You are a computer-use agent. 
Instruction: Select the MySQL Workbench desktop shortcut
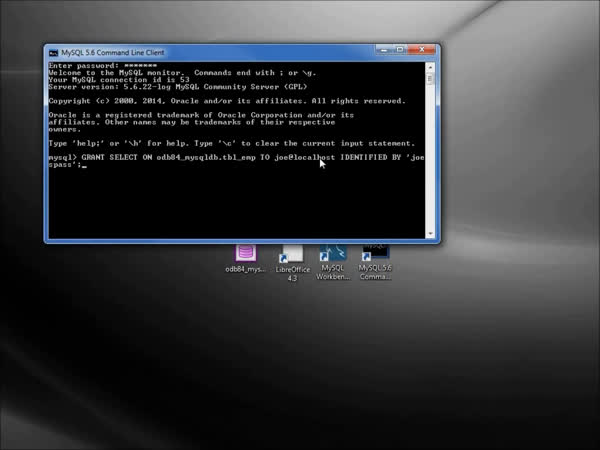coord(333,262)
